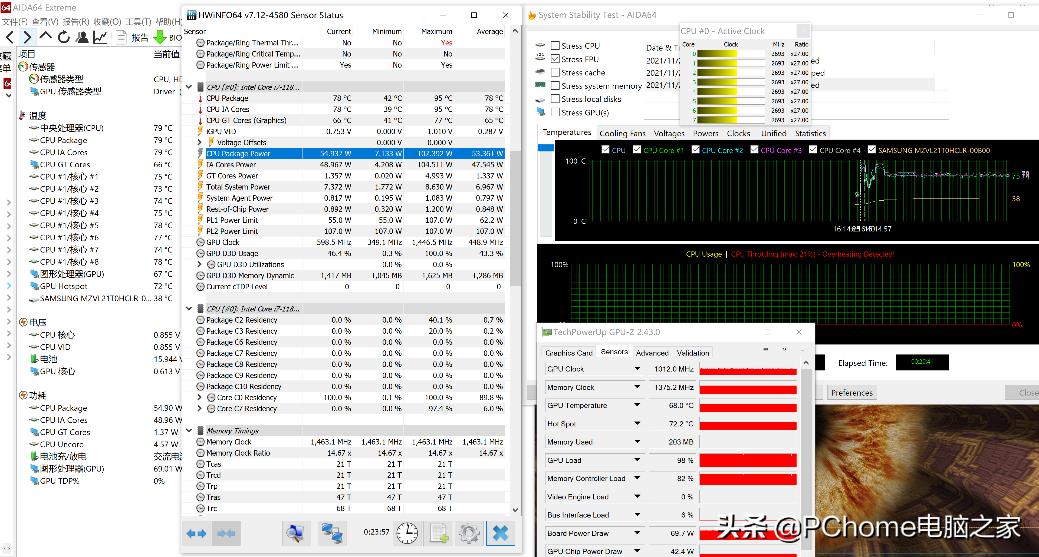1039x557 pixels.
Task: Enable the Stress system memory checkbox
Action: tap(555, 85)
